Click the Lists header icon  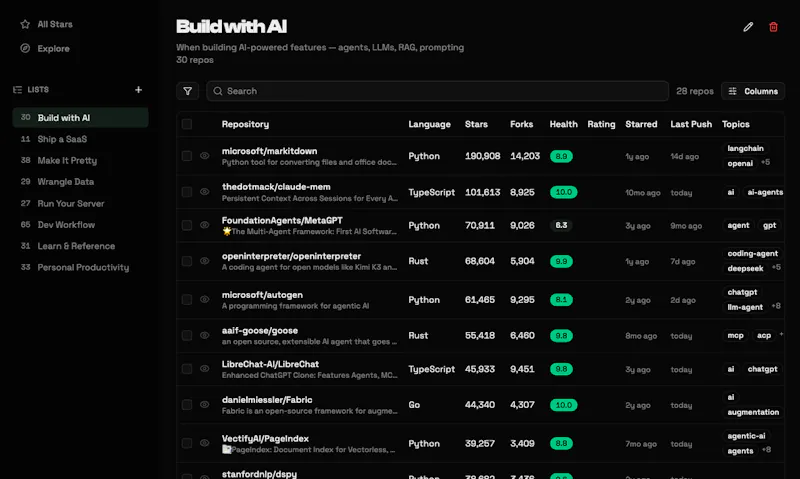click(x=17, y=90)
